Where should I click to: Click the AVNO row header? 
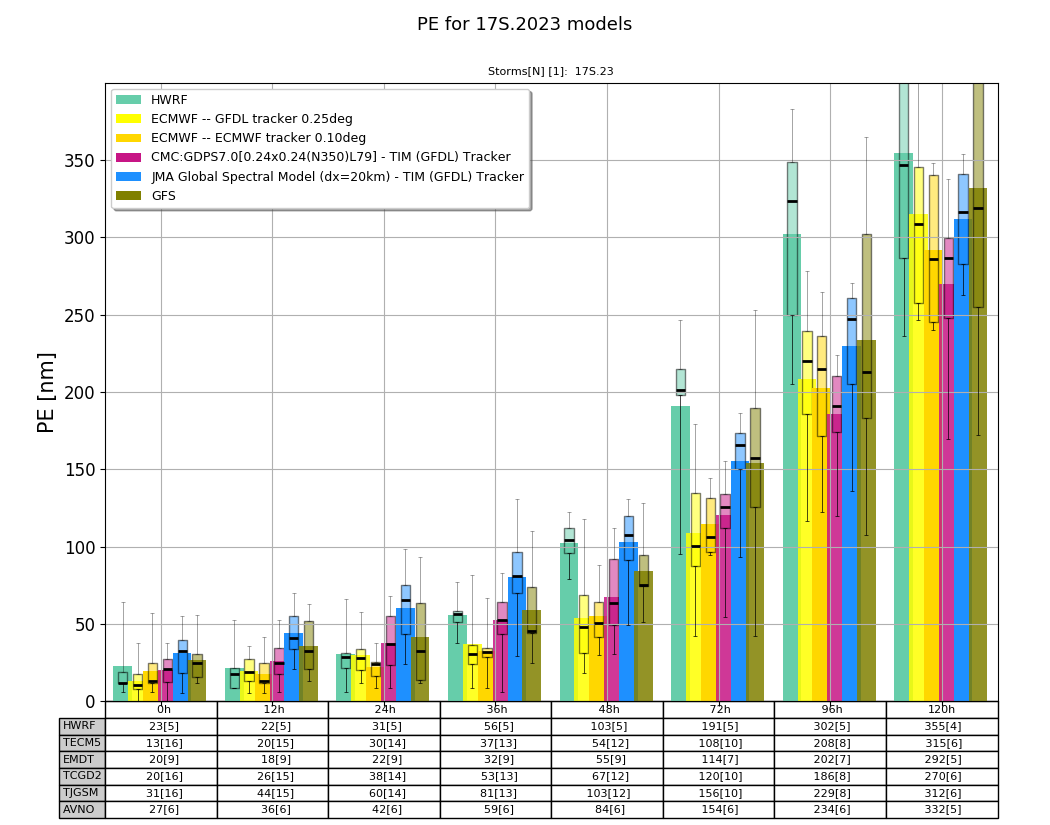coord(82,809)
